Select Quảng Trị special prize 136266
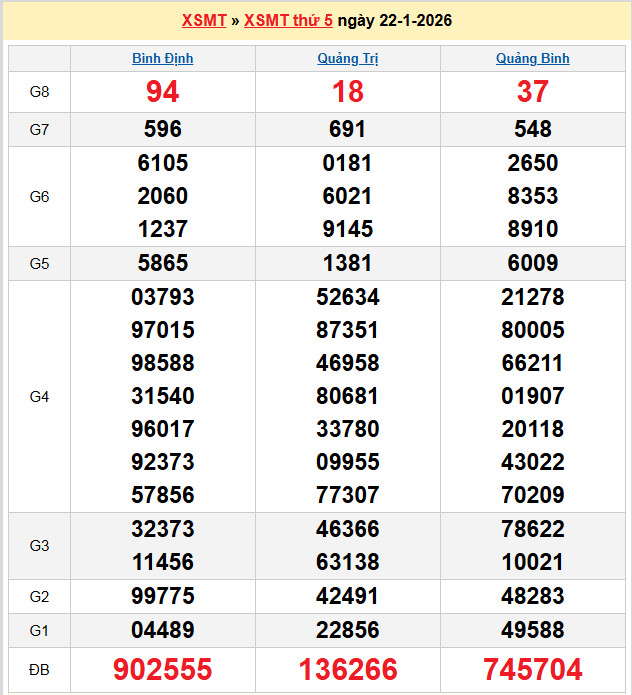The image size is (632, 695). pyautogui.click(x=348, y=669)
